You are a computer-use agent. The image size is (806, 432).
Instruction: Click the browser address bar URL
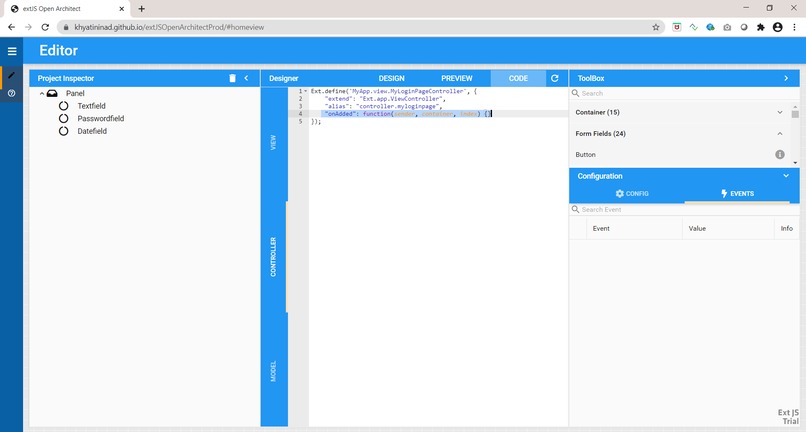point(169,27)
